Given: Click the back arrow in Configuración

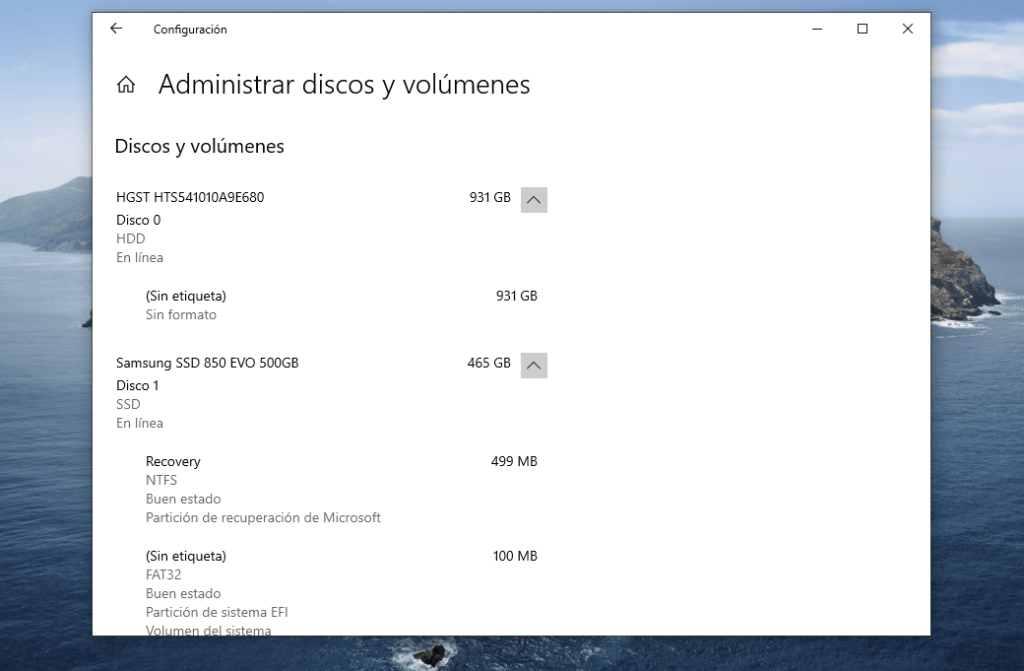Looking at the screenshot, I should (x=115, y=29).
